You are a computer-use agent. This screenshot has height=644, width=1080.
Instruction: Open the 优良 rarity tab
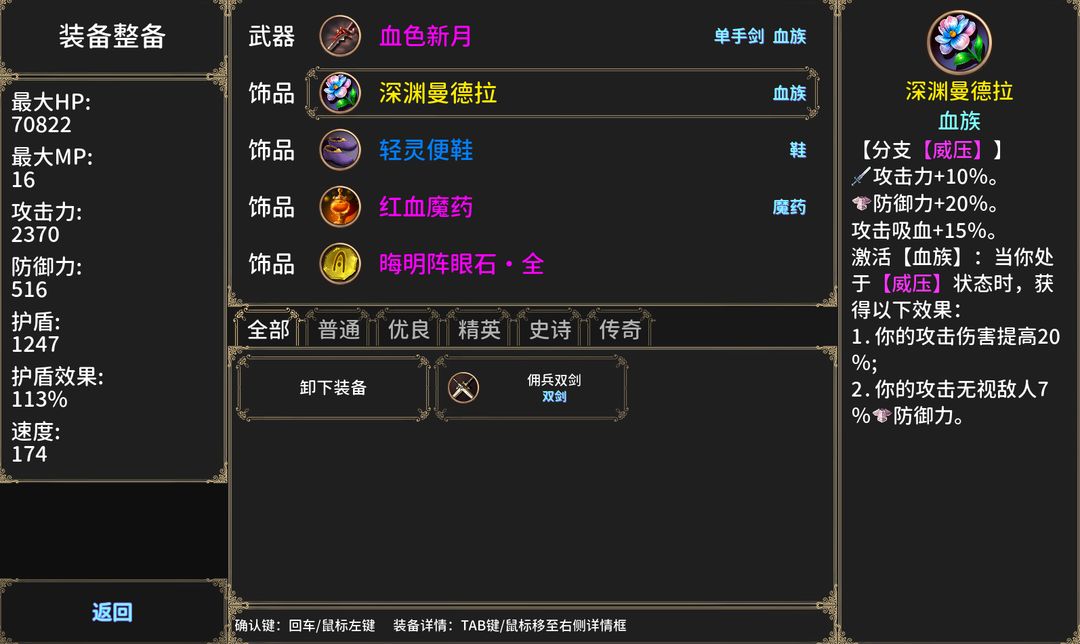(x=409, y=329)
